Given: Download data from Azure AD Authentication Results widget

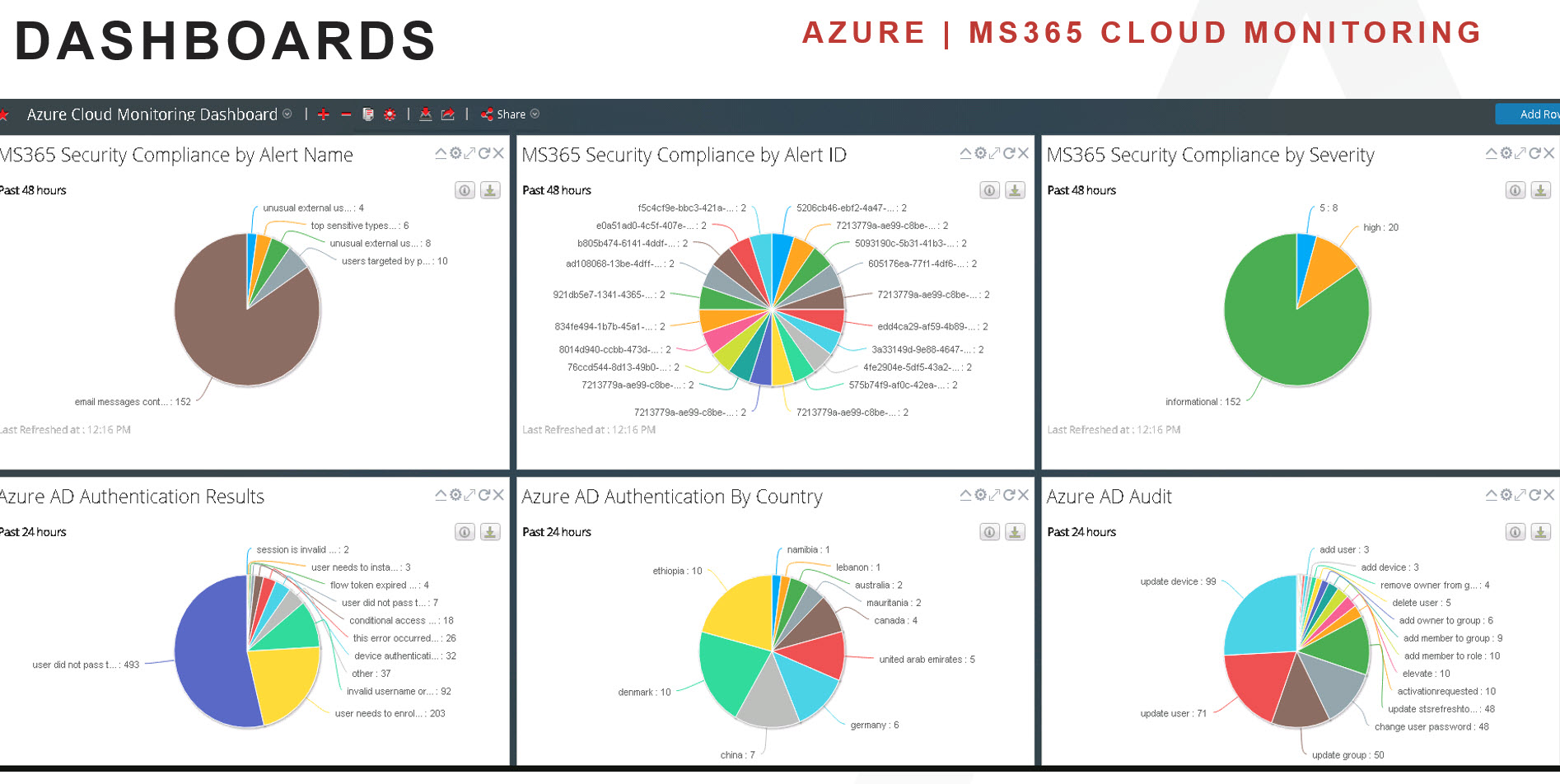Looking at the screenshot, I should pyautogui.click(x=488, y=532).
